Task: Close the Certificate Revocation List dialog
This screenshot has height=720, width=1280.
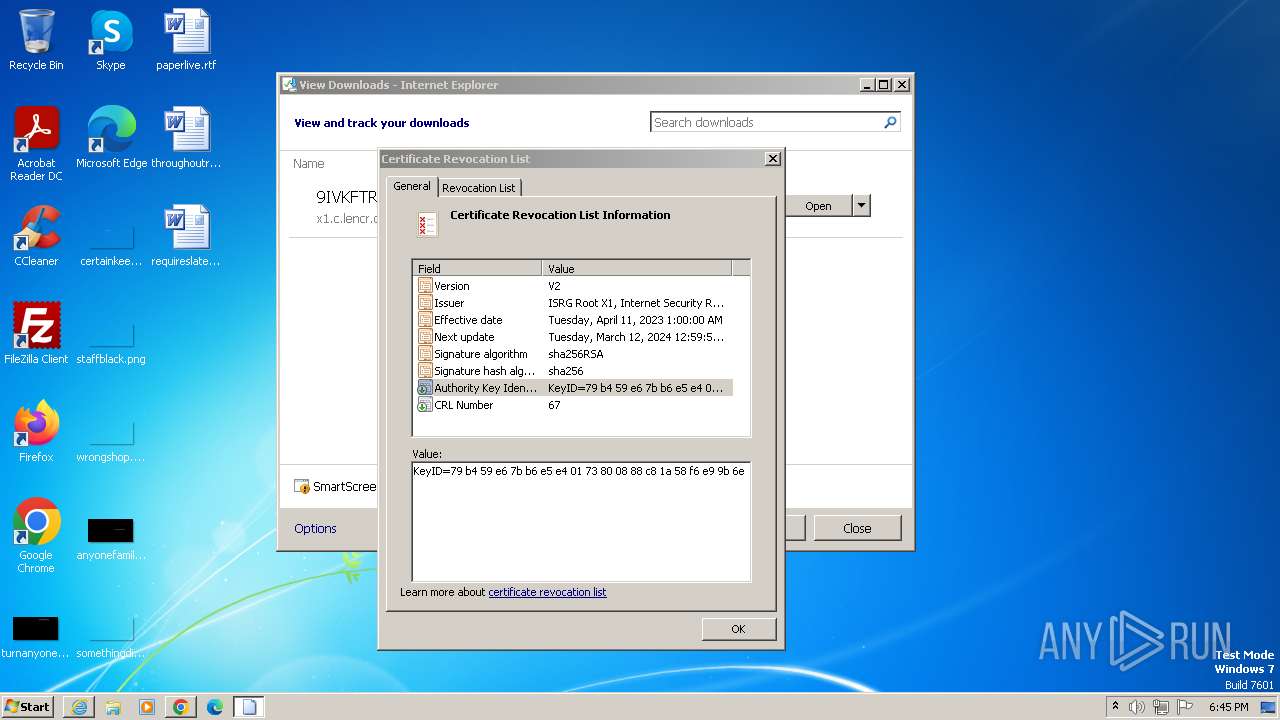Action: click(772, 159)
